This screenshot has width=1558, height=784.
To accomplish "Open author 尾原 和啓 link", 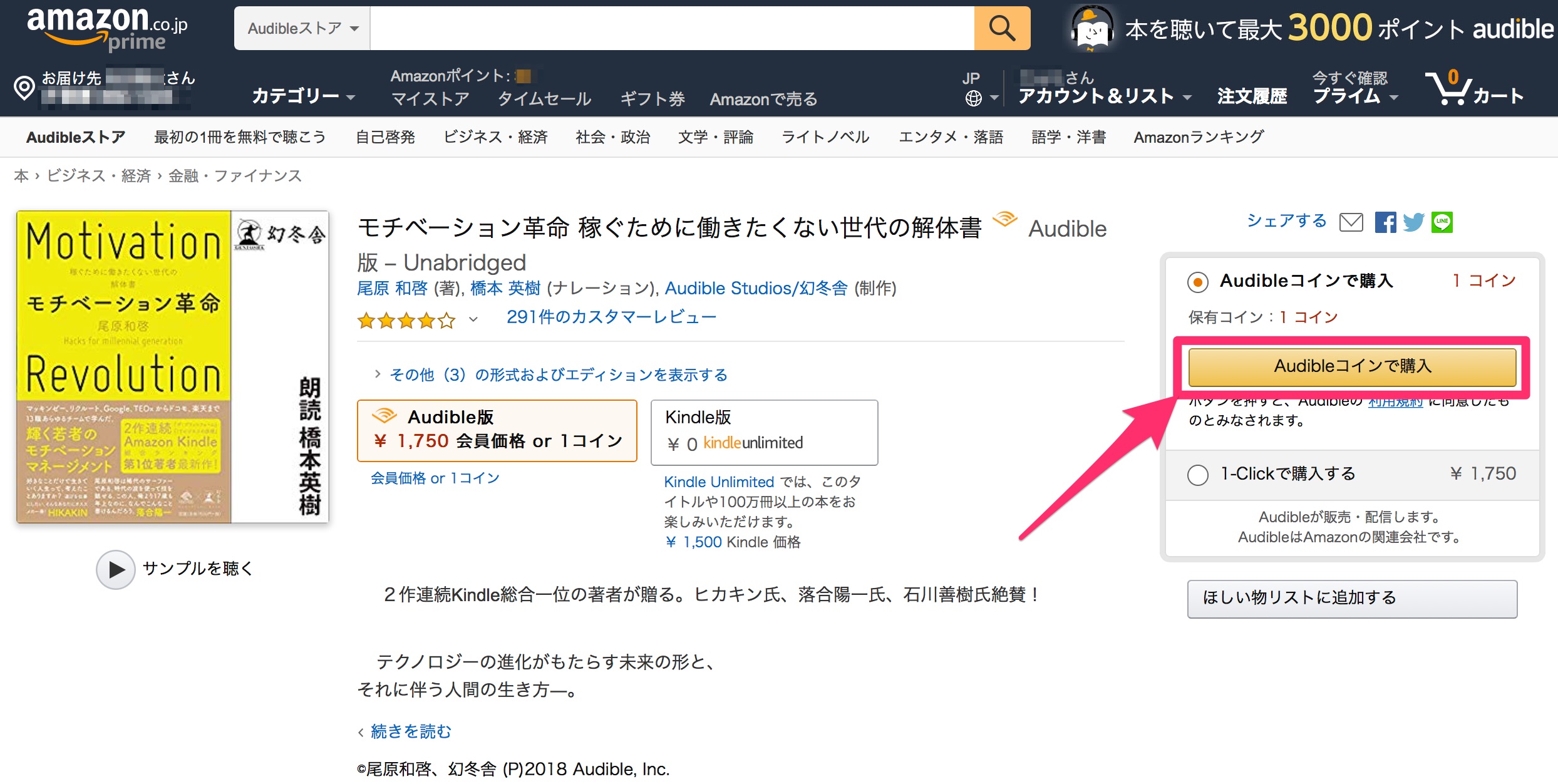I will tap(392, 288).
